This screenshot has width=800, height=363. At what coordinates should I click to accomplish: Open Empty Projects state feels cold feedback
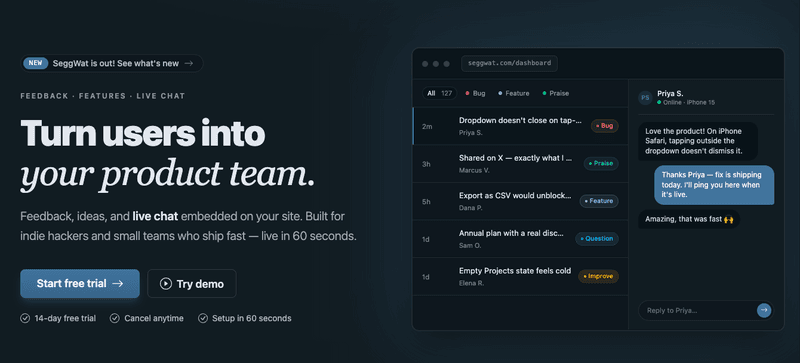520,277
